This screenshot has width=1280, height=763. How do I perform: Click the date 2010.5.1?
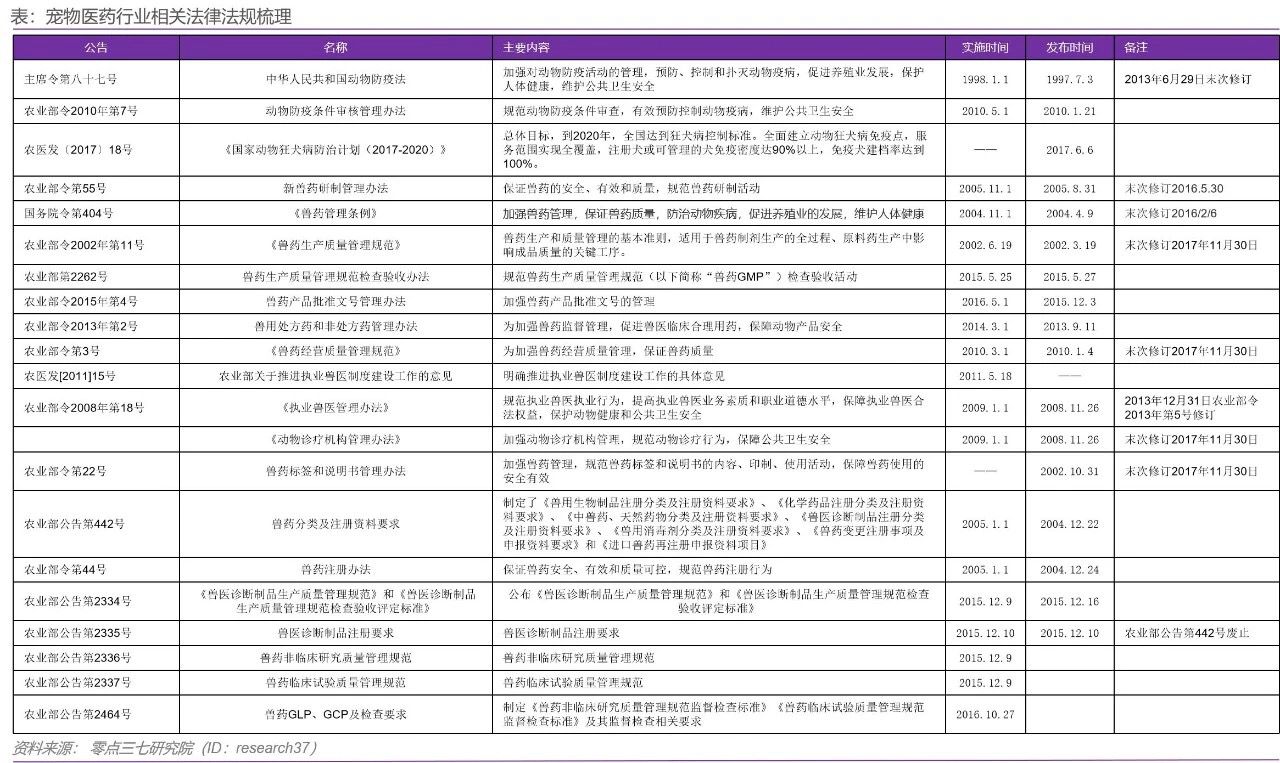tap(985, 111)
